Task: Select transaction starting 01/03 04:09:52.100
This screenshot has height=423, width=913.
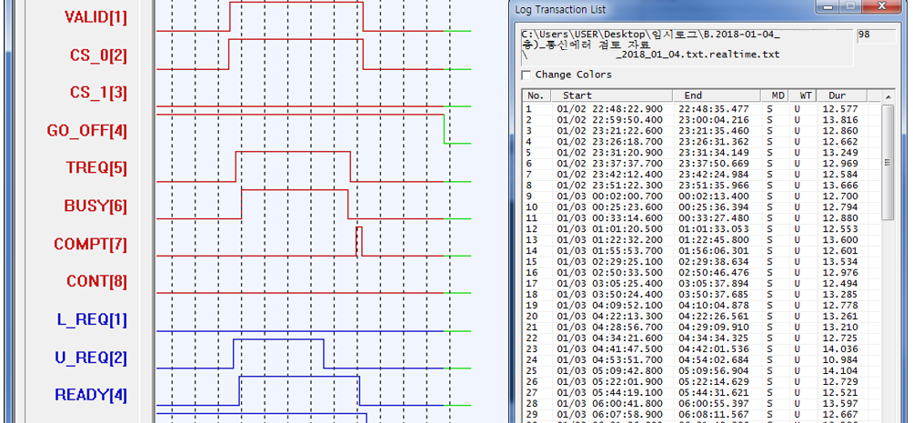Action: click(x=702, y=305)
